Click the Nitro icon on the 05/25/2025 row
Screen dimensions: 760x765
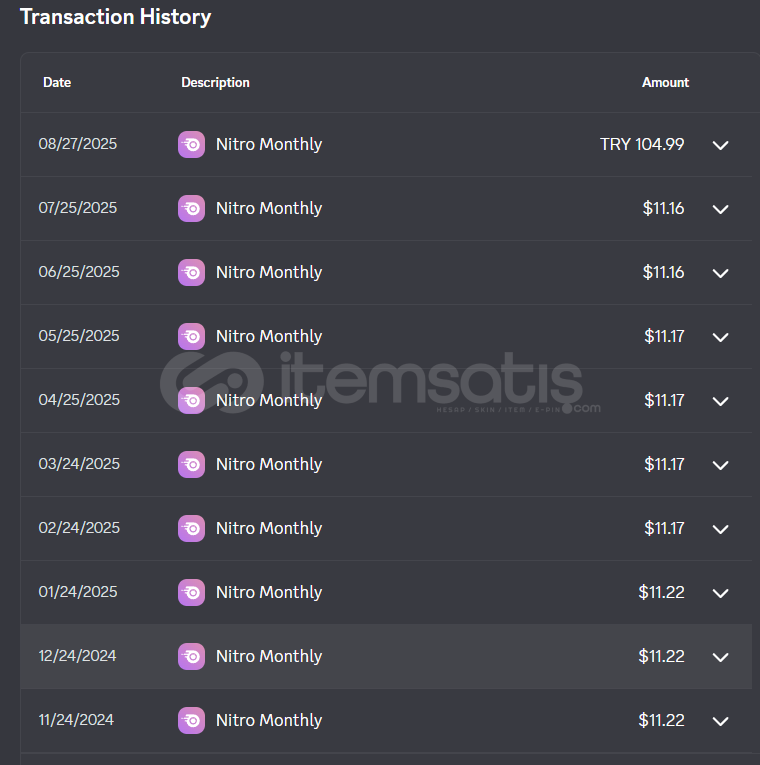click(191, 336)
